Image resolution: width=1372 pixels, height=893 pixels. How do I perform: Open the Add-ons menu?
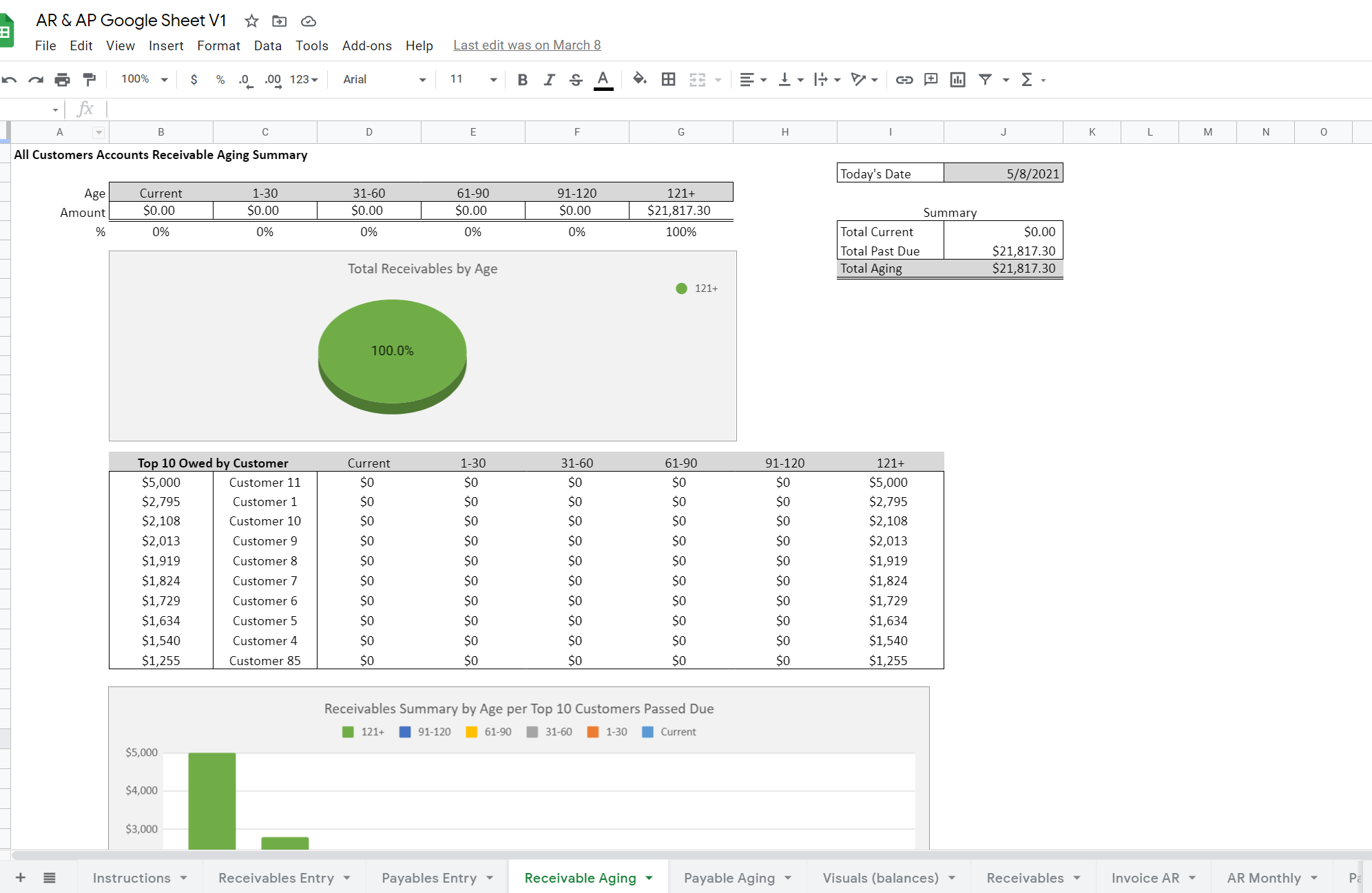367,45
